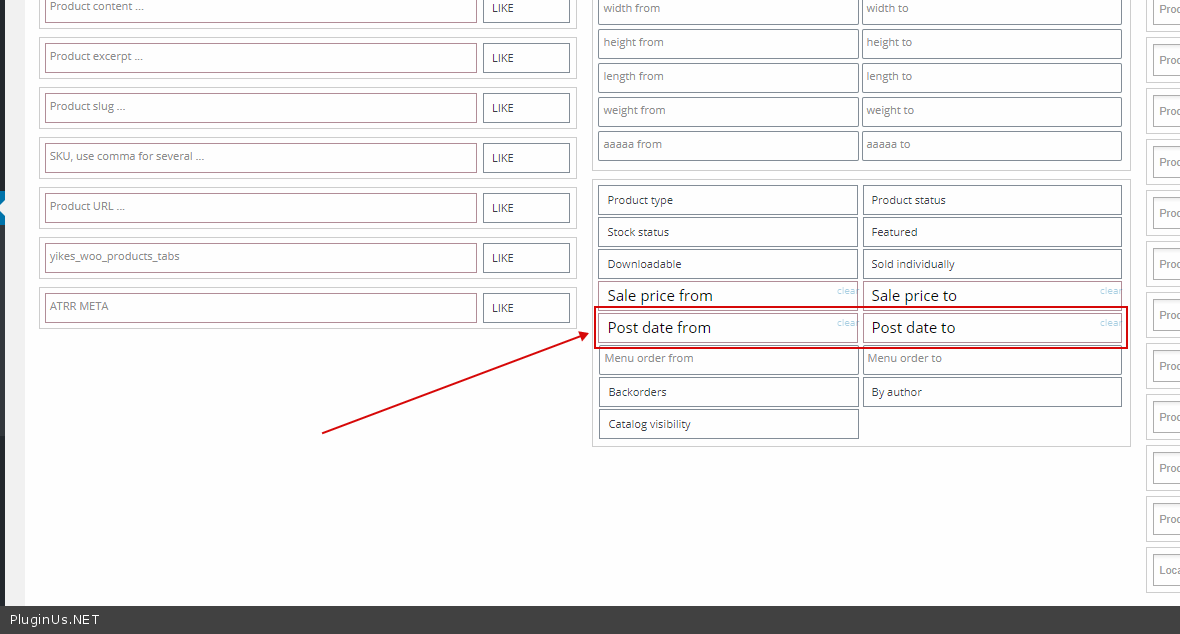Viewport: 1180px width, 634px height.
Task: Open the Product status dropdown
Action: click(991, 200)
